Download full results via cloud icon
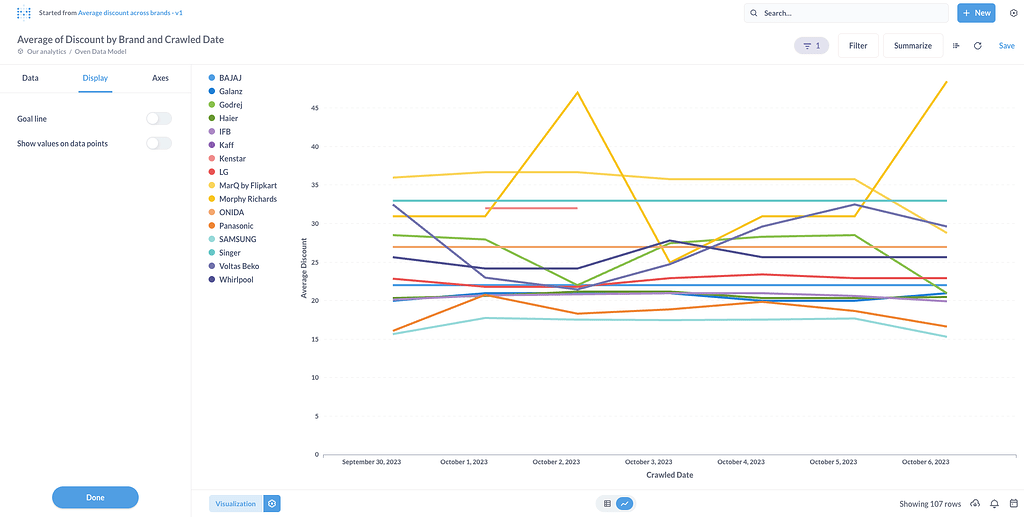The image size is (1024, 517). click(x=975, y=504)
